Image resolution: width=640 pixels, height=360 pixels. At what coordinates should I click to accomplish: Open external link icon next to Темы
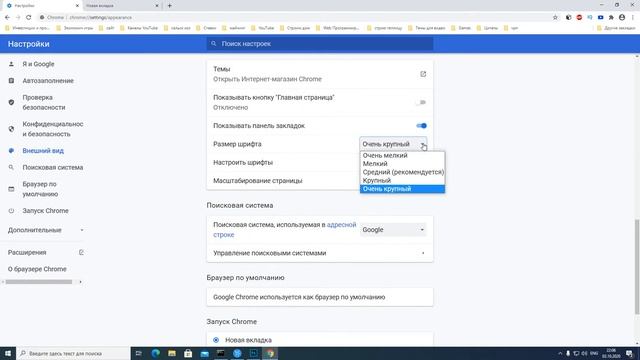click(423, 74)
